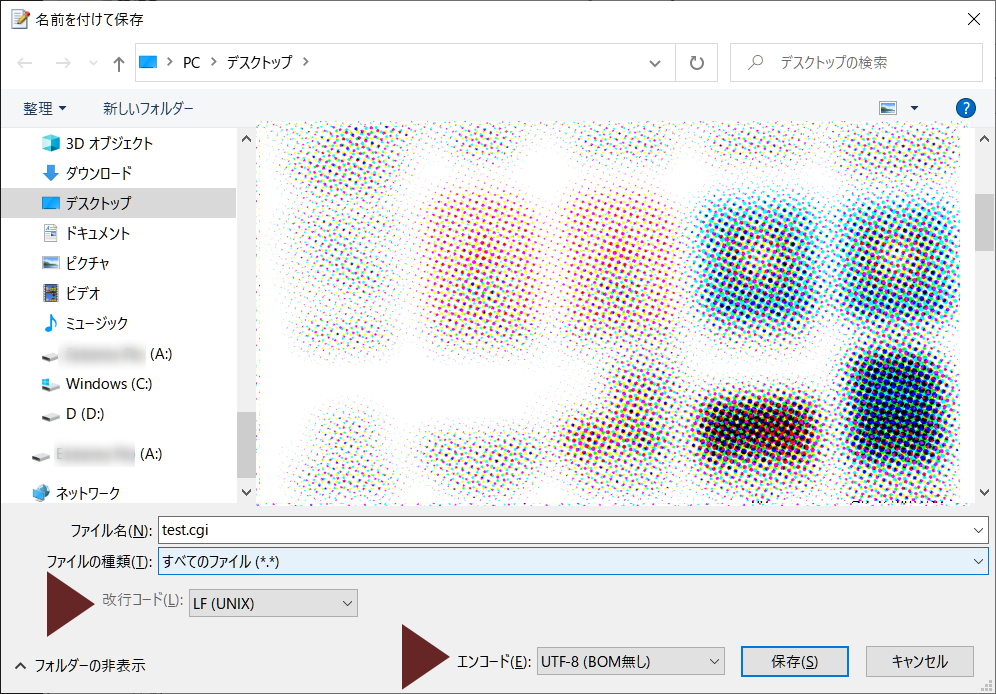Click the navigation pane scrollbar thumb
The image size is (996, 694).
(x=246, y=444)
